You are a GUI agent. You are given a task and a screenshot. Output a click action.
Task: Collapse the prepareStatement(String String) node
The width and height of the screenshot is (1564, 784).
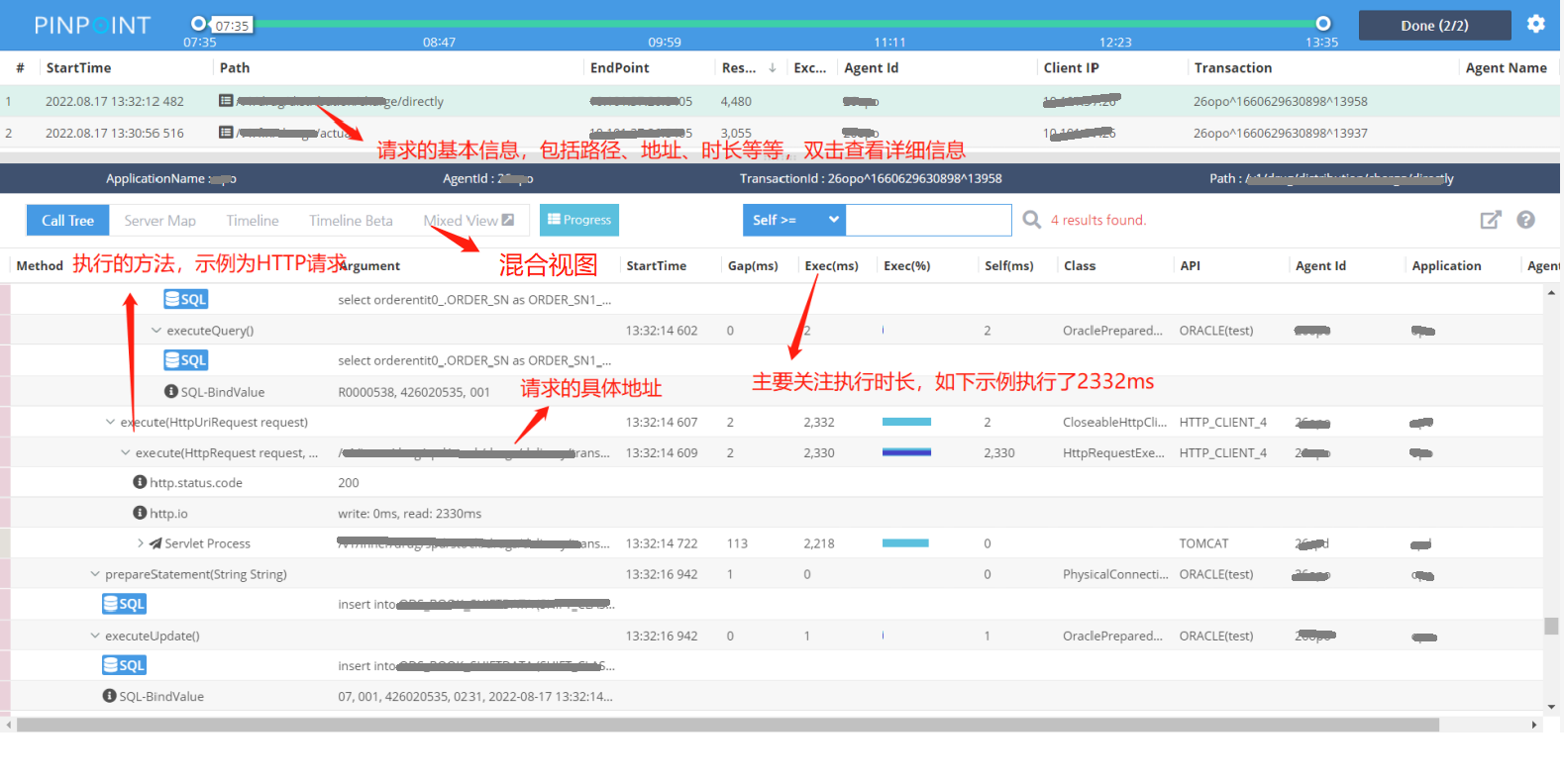(95, 574)
